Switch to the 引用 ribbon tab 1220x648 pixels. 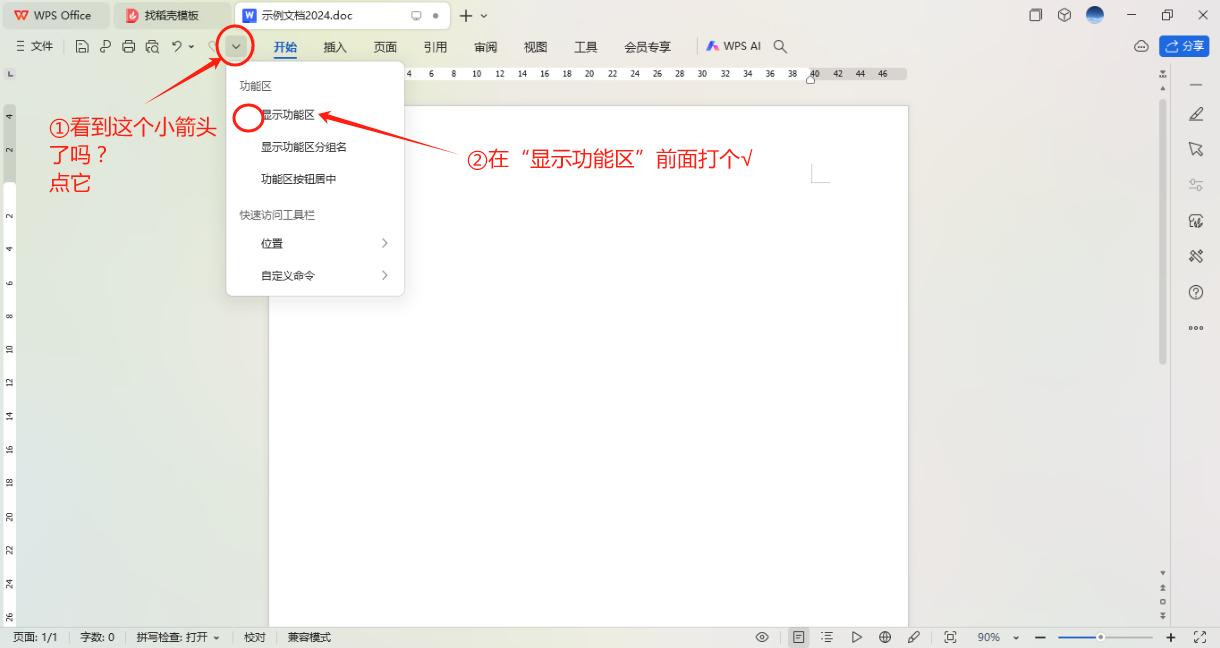[435, 47]
